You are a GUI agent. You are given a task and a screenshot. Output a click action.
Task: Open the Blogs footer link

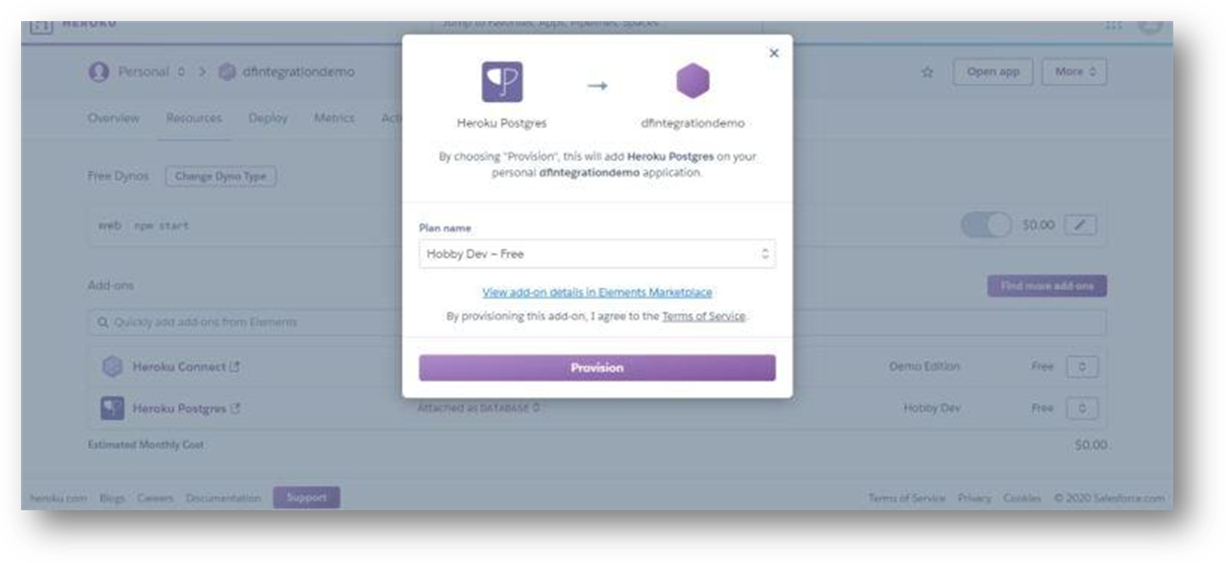113,498
